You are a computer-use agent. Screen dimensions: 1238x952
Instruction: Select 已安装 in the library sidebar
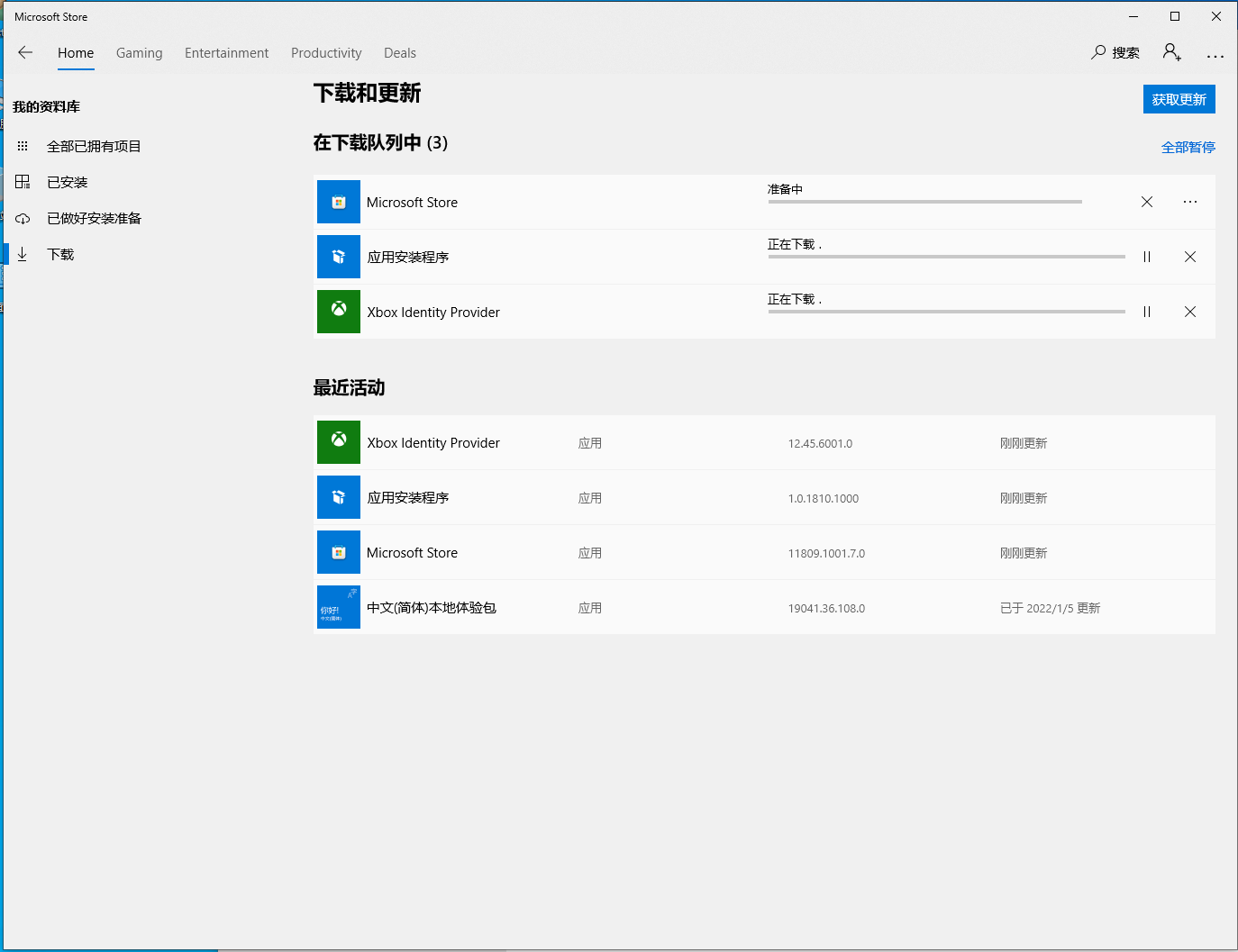point(68,182)
